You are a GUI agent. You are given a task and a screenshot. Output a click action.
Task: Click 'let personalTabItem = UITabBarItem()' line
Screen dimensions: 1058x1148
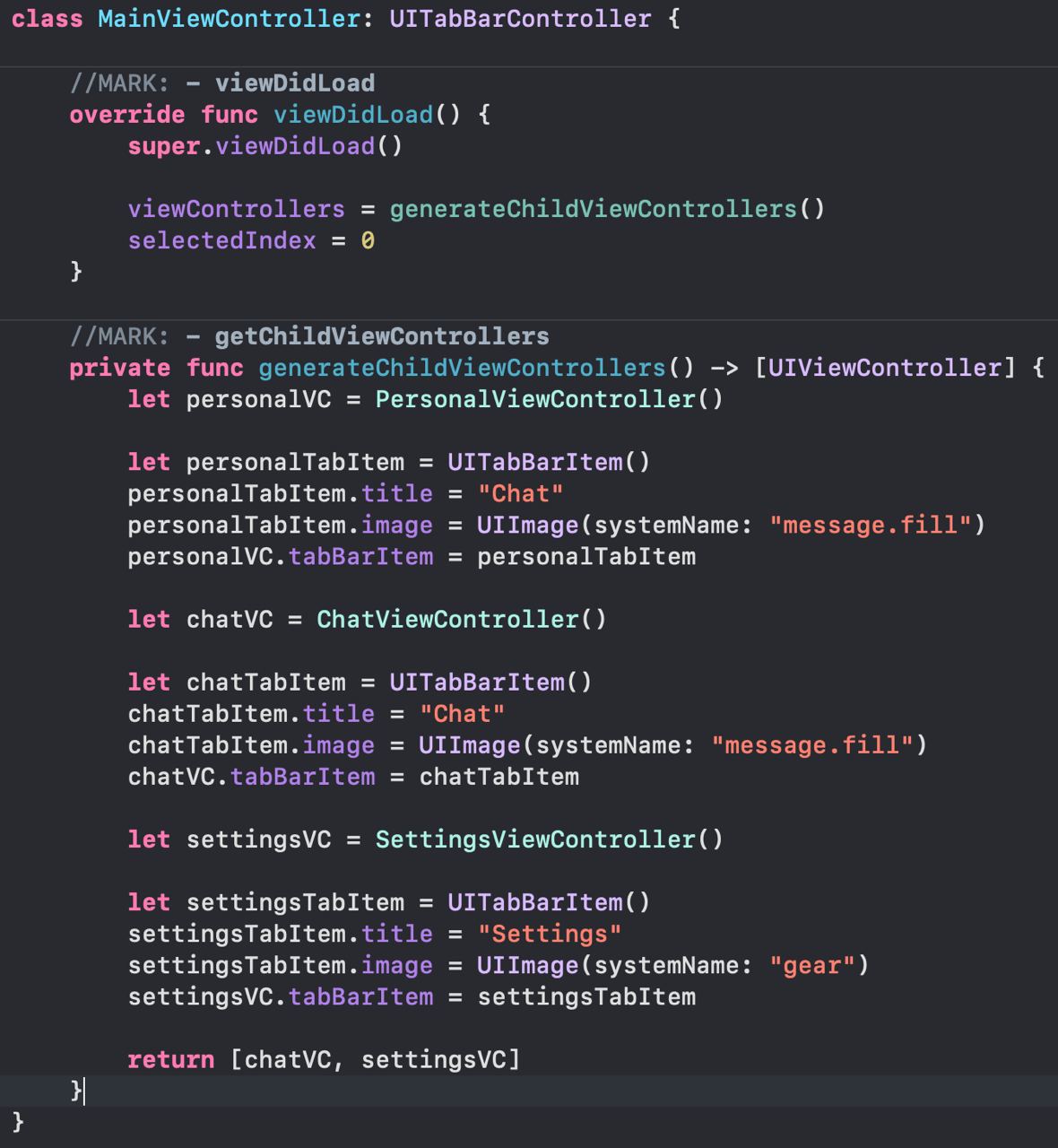pos(389,462)
